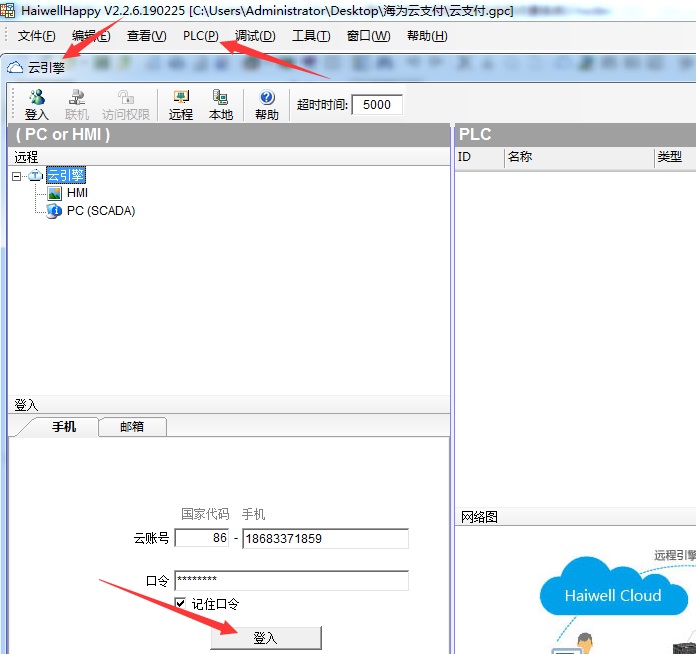
Task: Click the 口令 password input field
Action: tap(291, 581)
